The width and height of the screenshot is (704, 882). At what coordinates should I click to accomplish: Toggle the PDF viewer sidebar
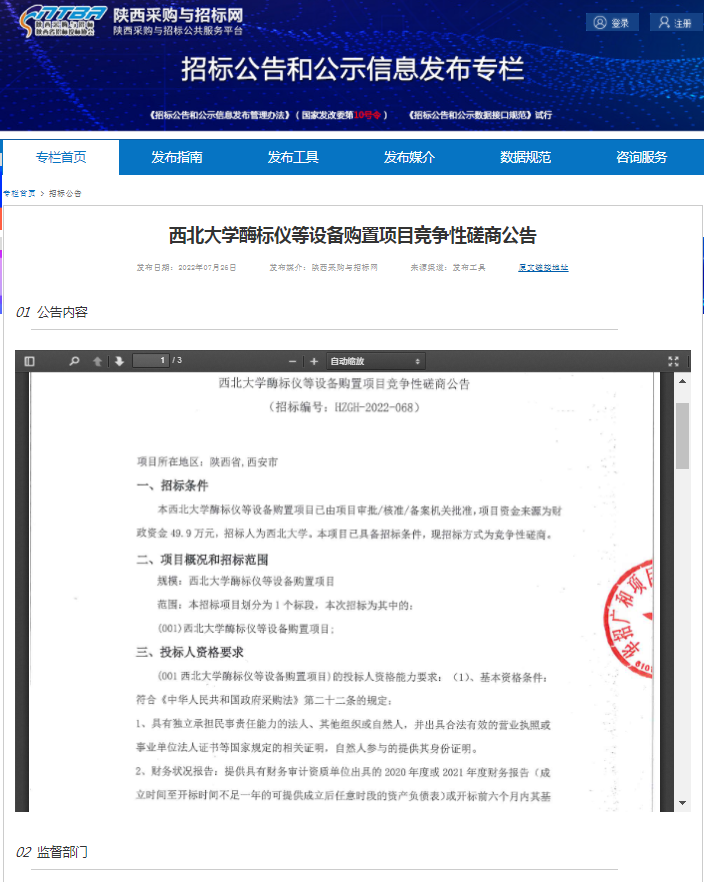(x=29, y=361)
